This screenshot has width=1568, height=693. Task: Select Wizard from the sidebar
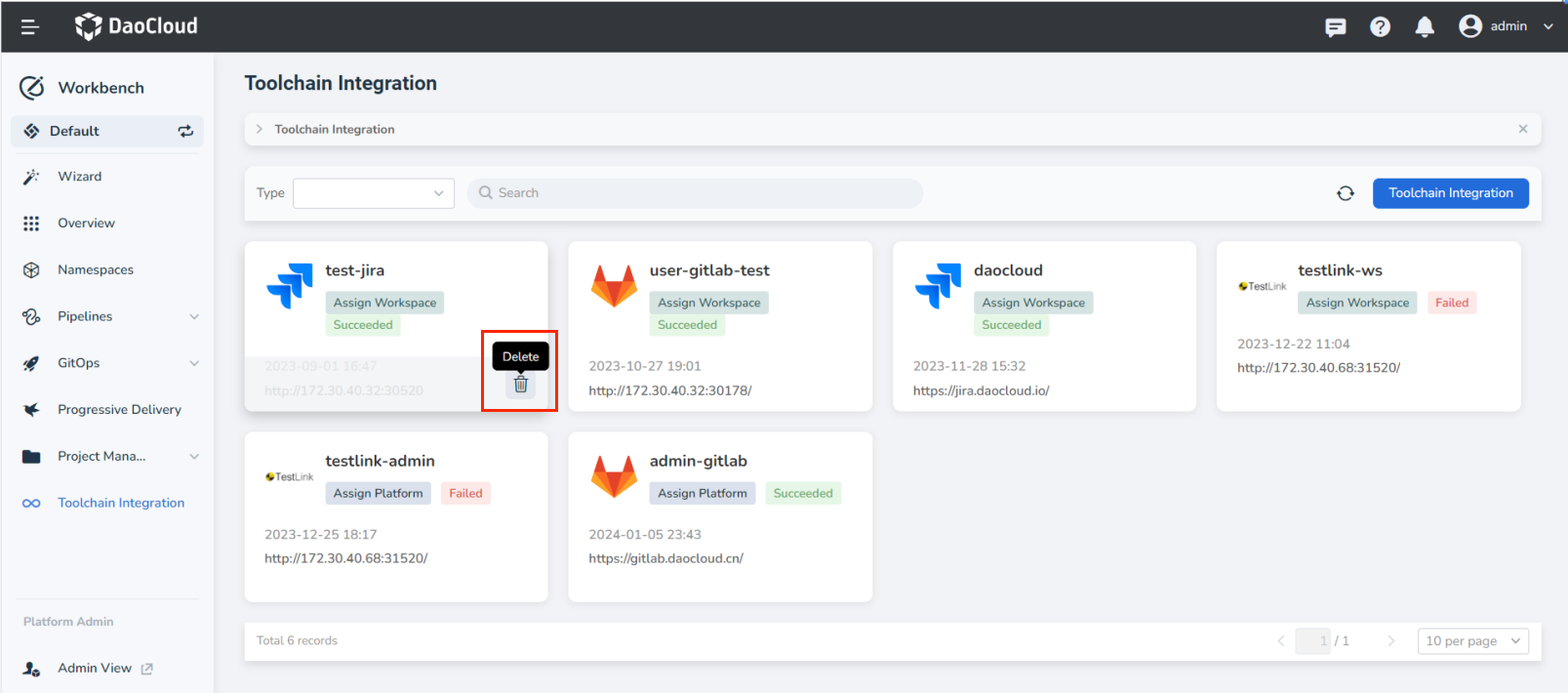[x=79, y=177]
